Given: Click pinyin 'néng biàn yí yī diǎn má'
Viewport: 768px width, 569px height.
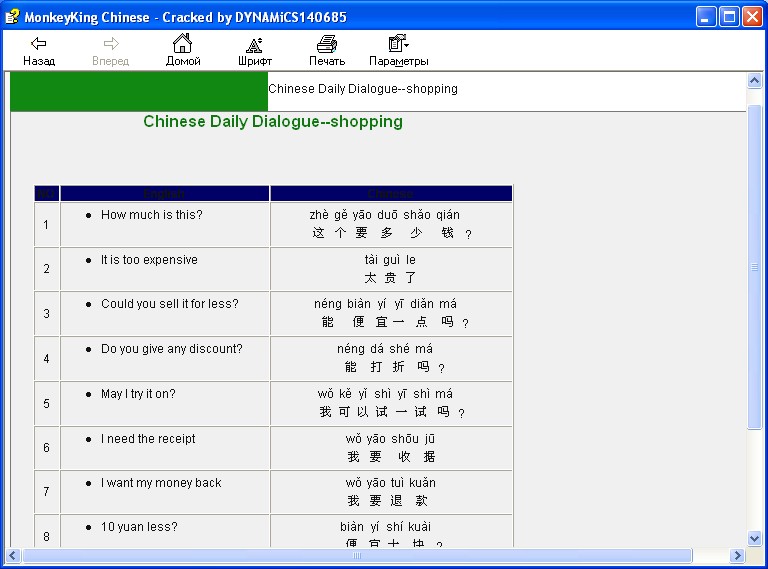Looking at the screenshot, I should click(385, 304).
